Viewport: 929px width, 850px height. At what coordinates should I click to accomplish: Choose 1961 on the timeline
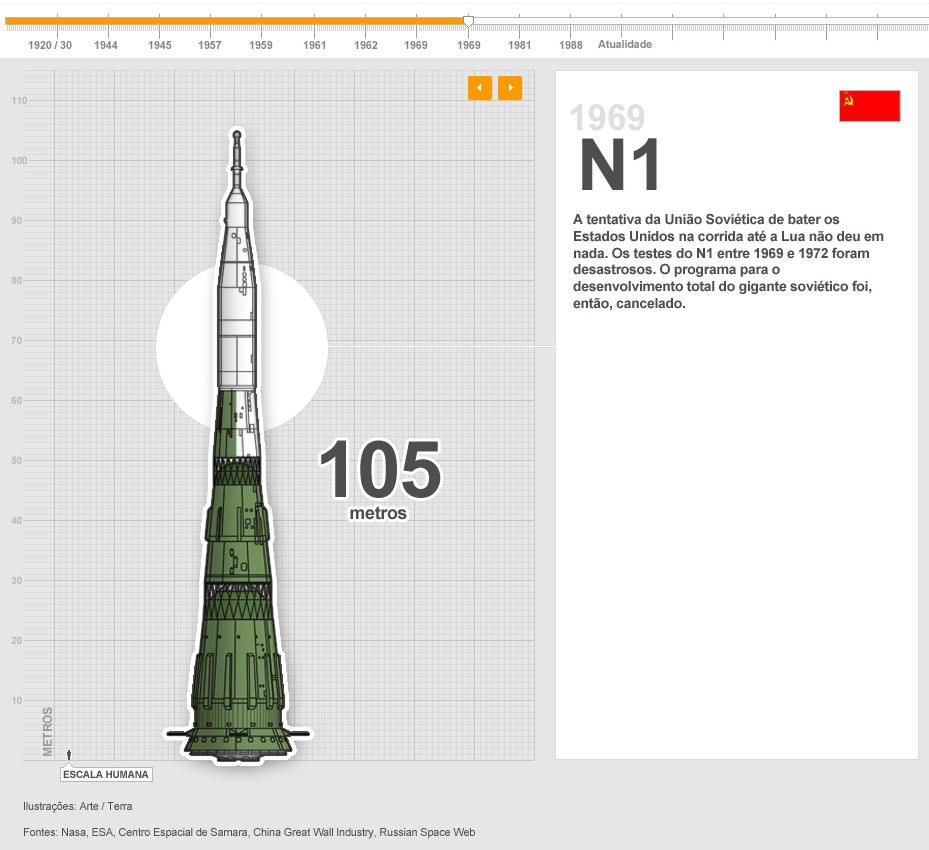tap(315, 45)
